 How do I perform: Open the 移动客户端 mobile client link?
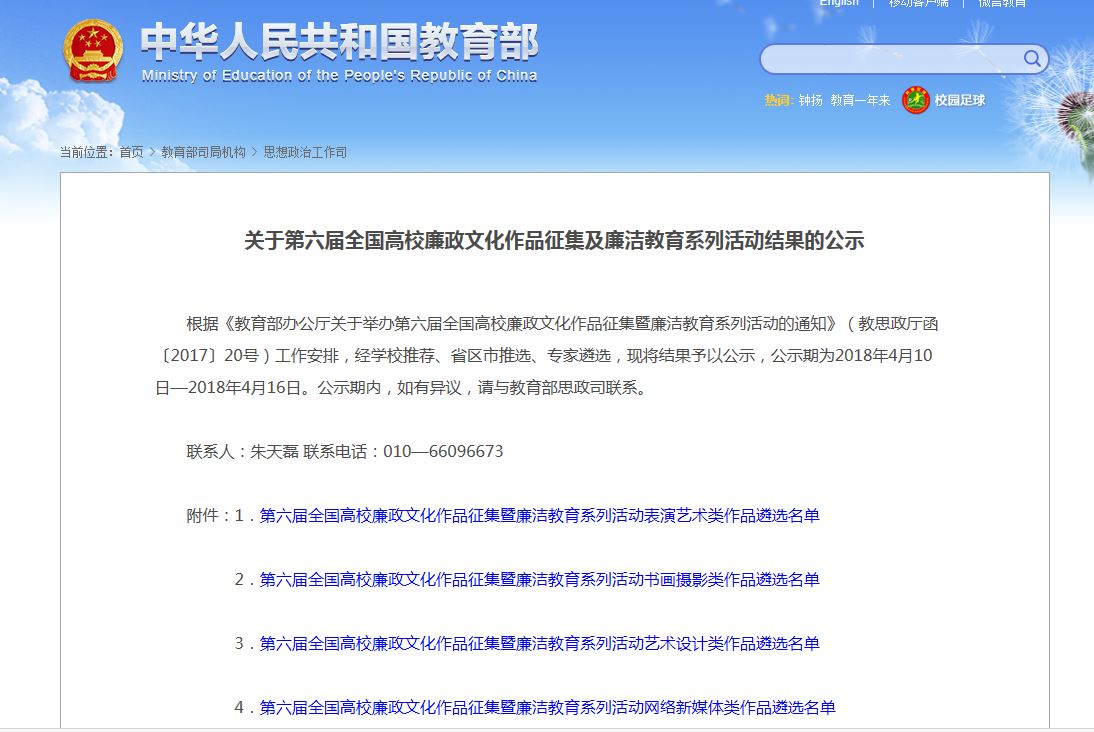(x=918, y=3)
